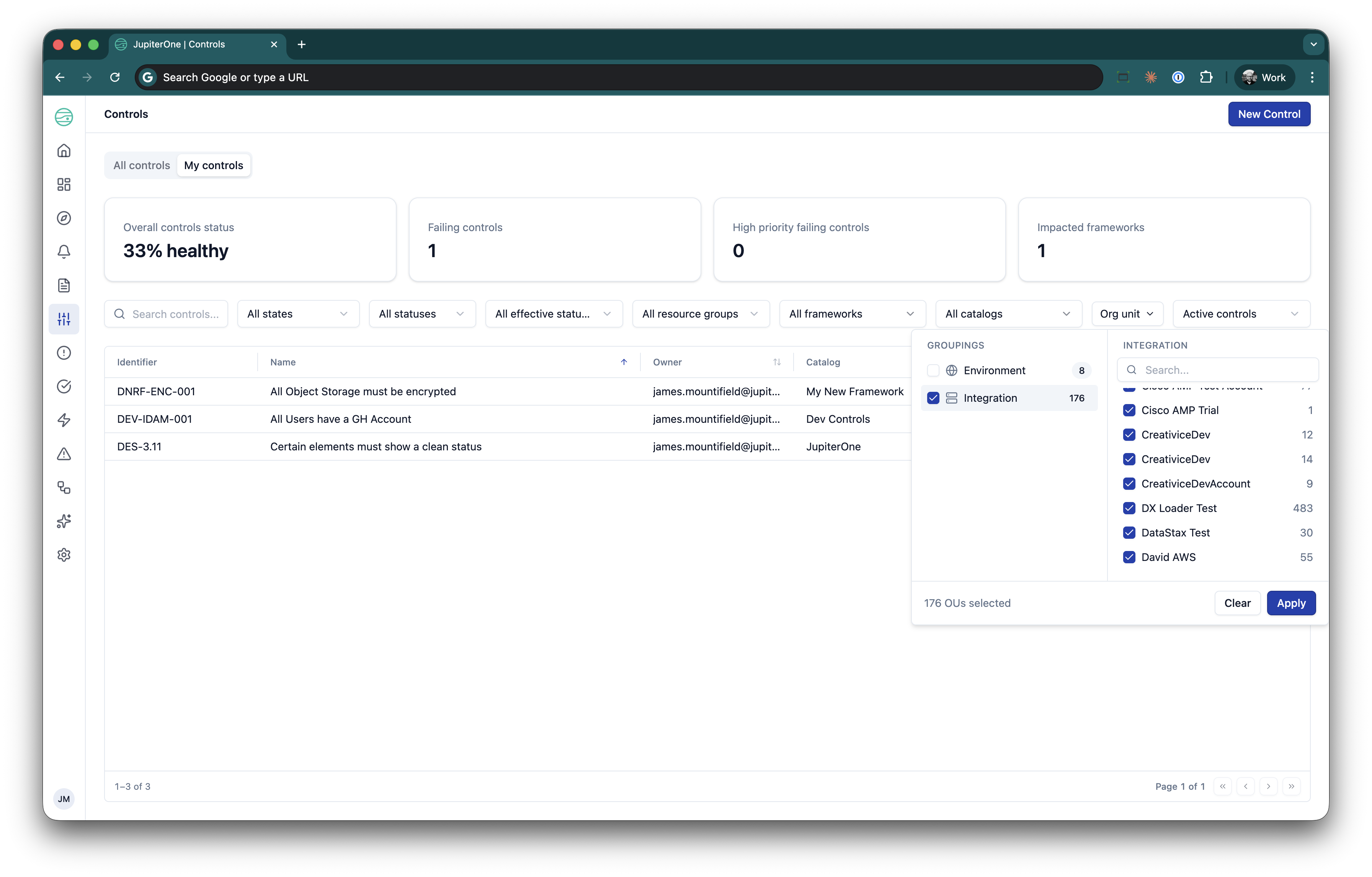Open the notifications bell icon
The width and height of the screenshot is (1372, 877).
64,251
